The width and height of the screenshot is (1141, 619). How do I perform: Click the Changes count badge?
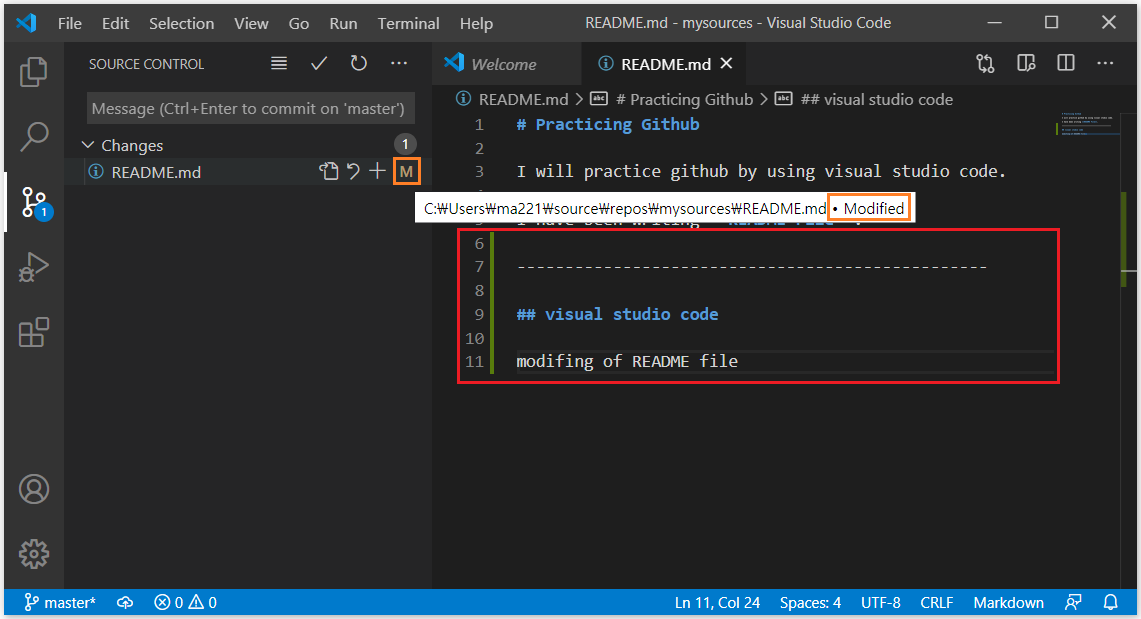(405, 144)
